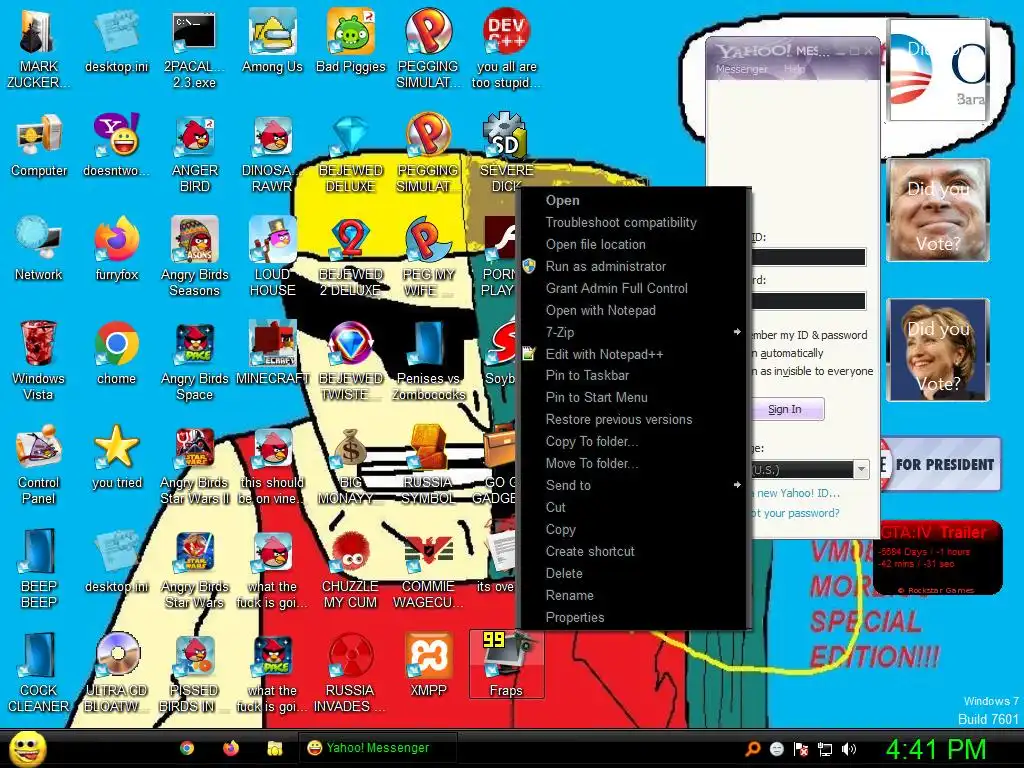Open the Messenger menu in Yahoo window

click(x=742, y=69)
